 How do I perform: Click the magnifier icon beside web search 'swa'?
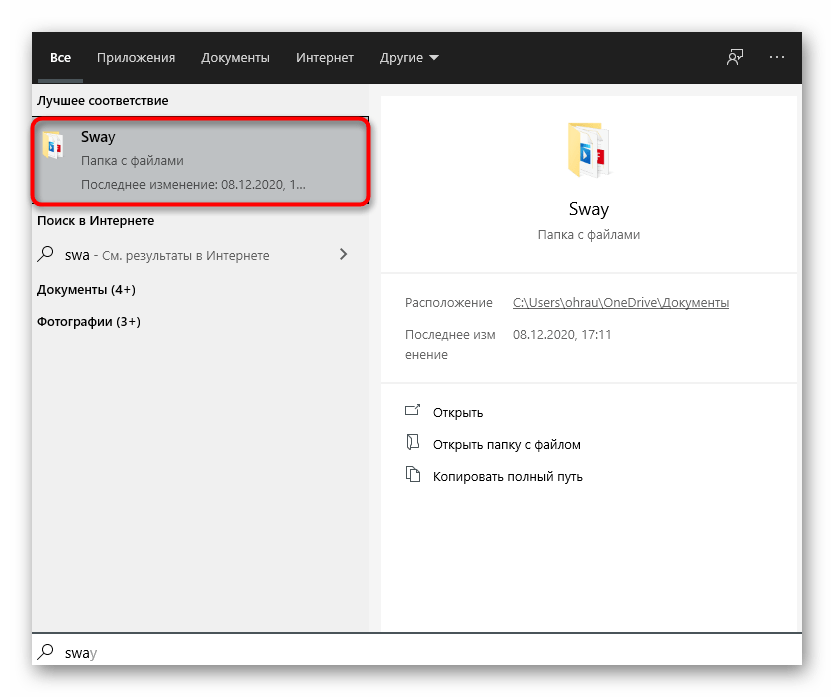pyautogui.click(x=46, y=255)
